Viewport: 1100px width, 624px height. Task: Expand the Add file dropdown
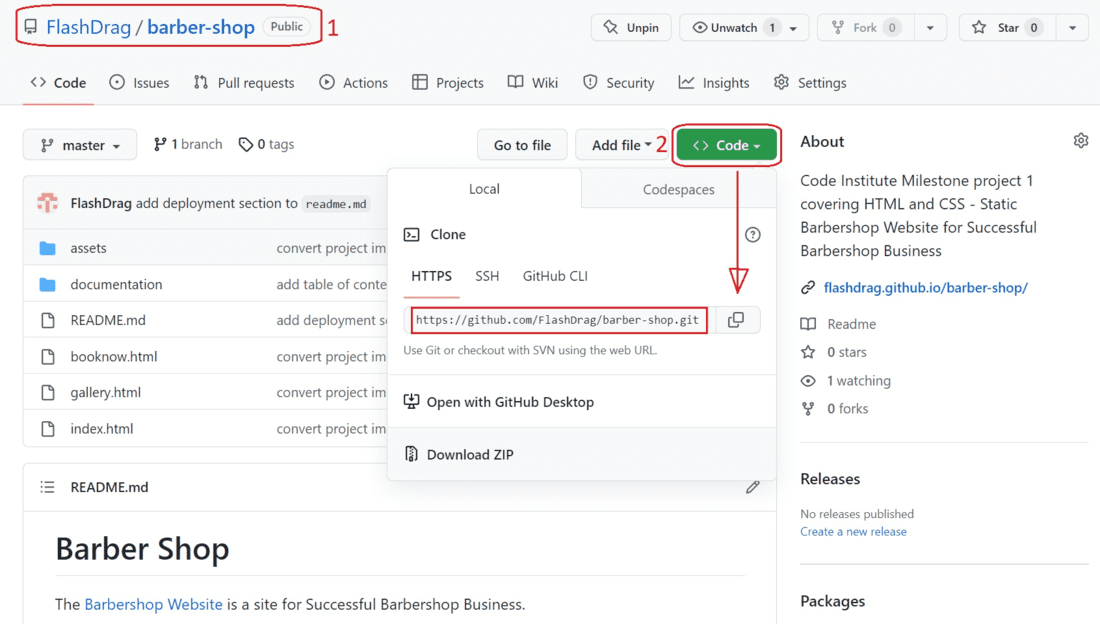(622, 145)
